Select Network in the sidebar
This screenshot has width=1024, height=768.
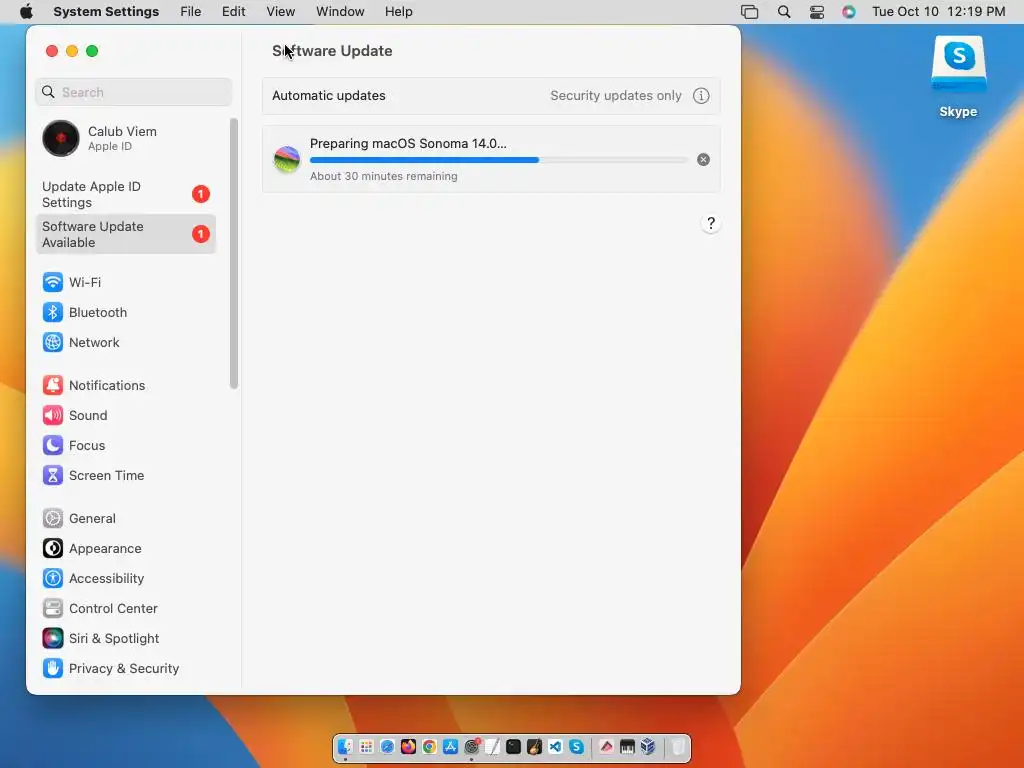click(81, 342)
